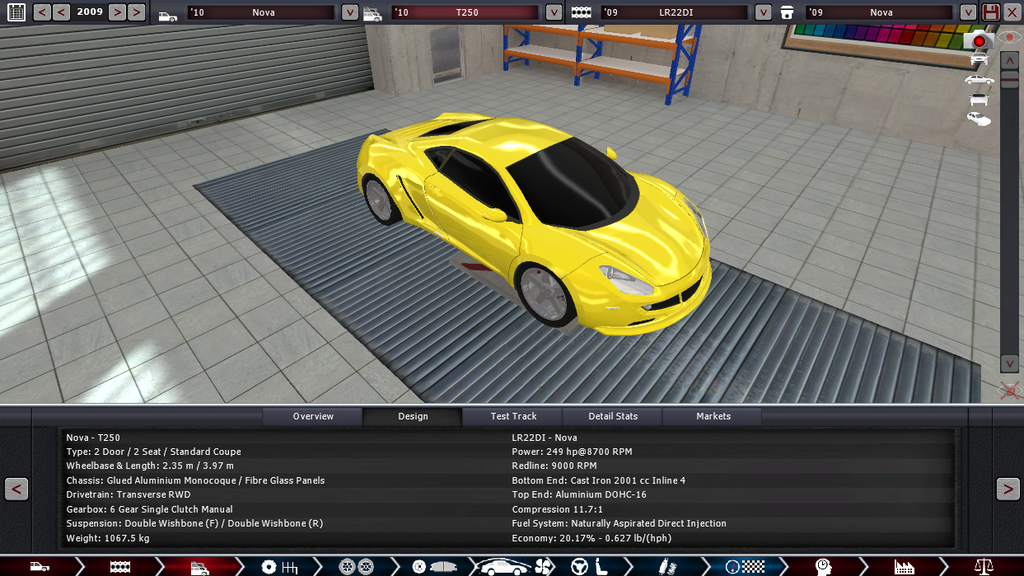
Task: Switch to the Test Track tab
Action: point(513,416)
